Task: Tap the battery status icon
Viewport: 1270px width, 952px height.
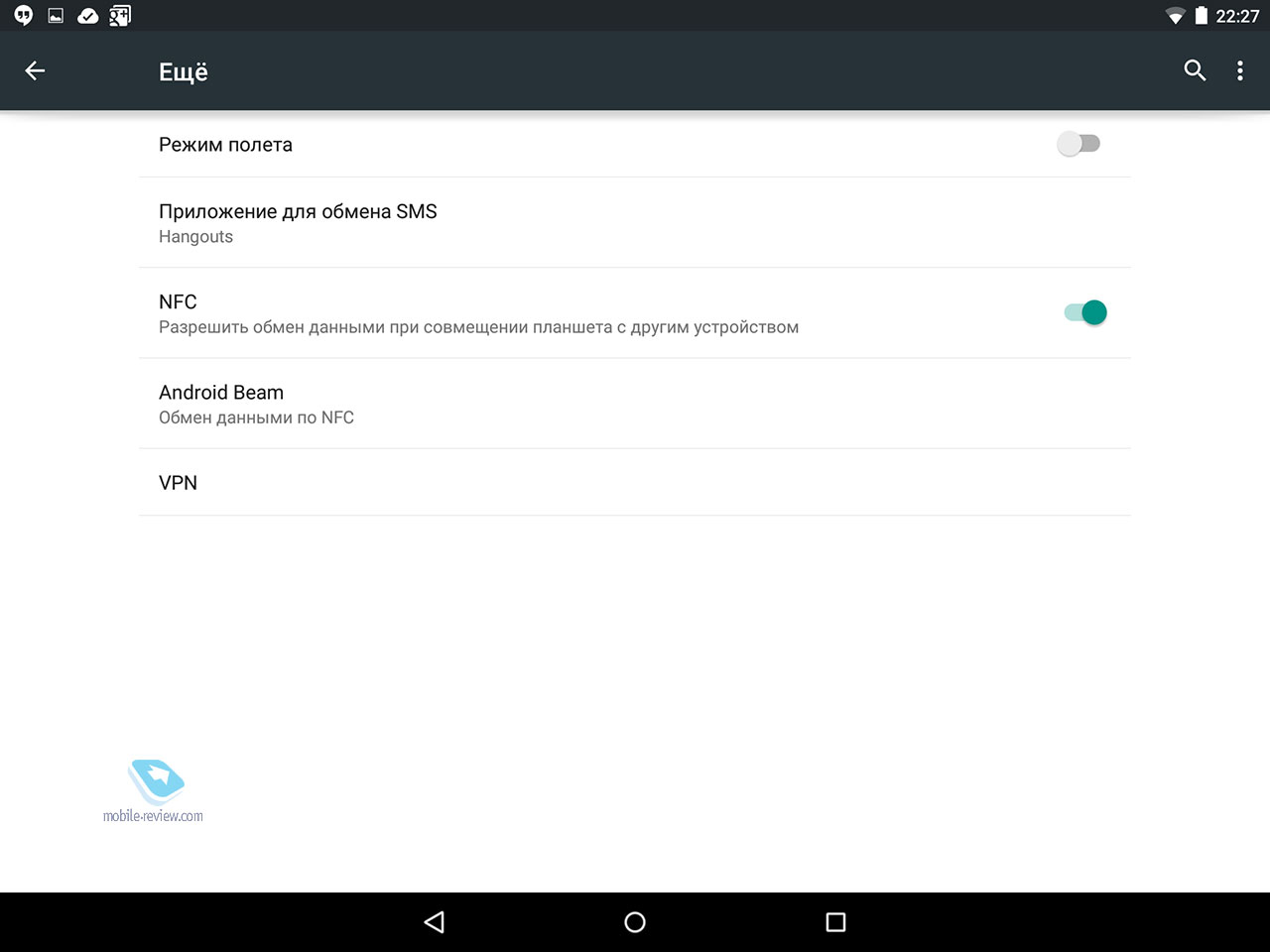Action: 1201,16
